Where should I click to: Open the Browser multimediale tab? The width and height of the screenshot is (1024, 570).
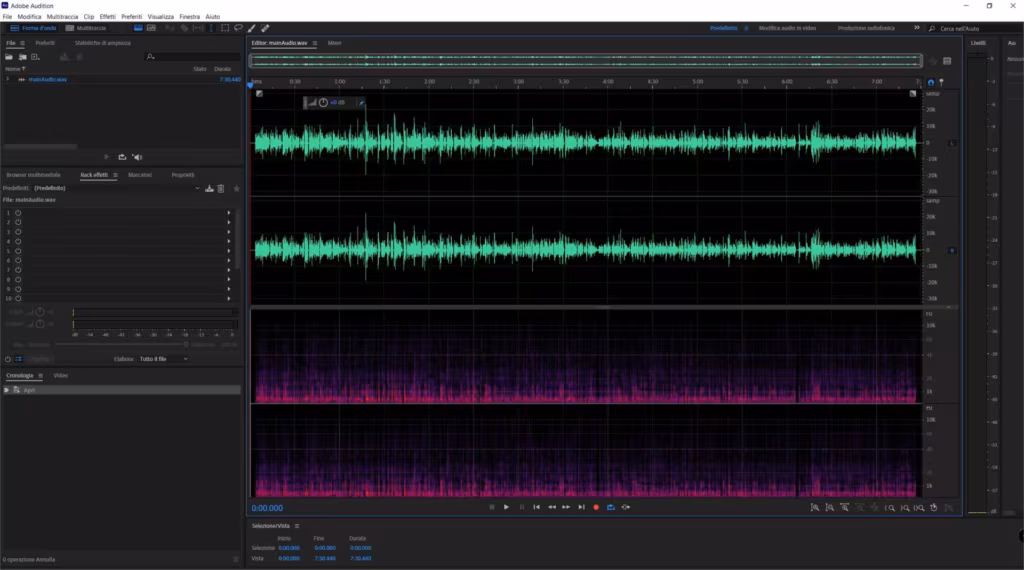33,175
